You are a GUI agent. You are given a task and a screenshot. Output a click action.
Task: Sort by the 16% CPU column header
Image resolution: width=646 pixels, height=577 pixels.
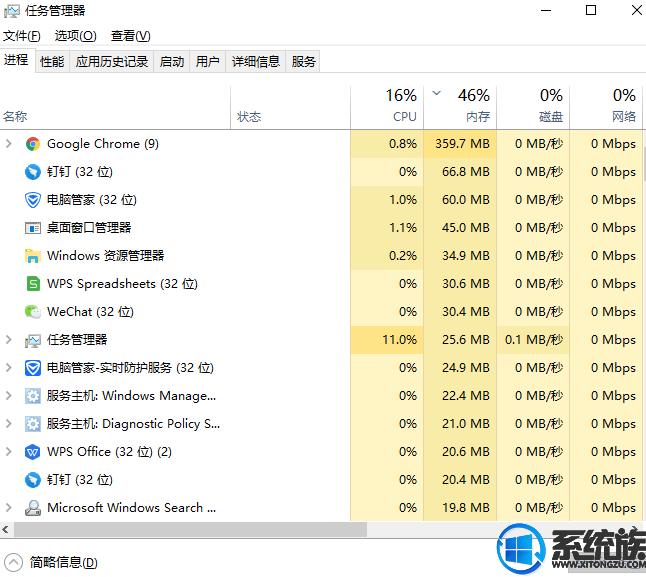[387, 108]
